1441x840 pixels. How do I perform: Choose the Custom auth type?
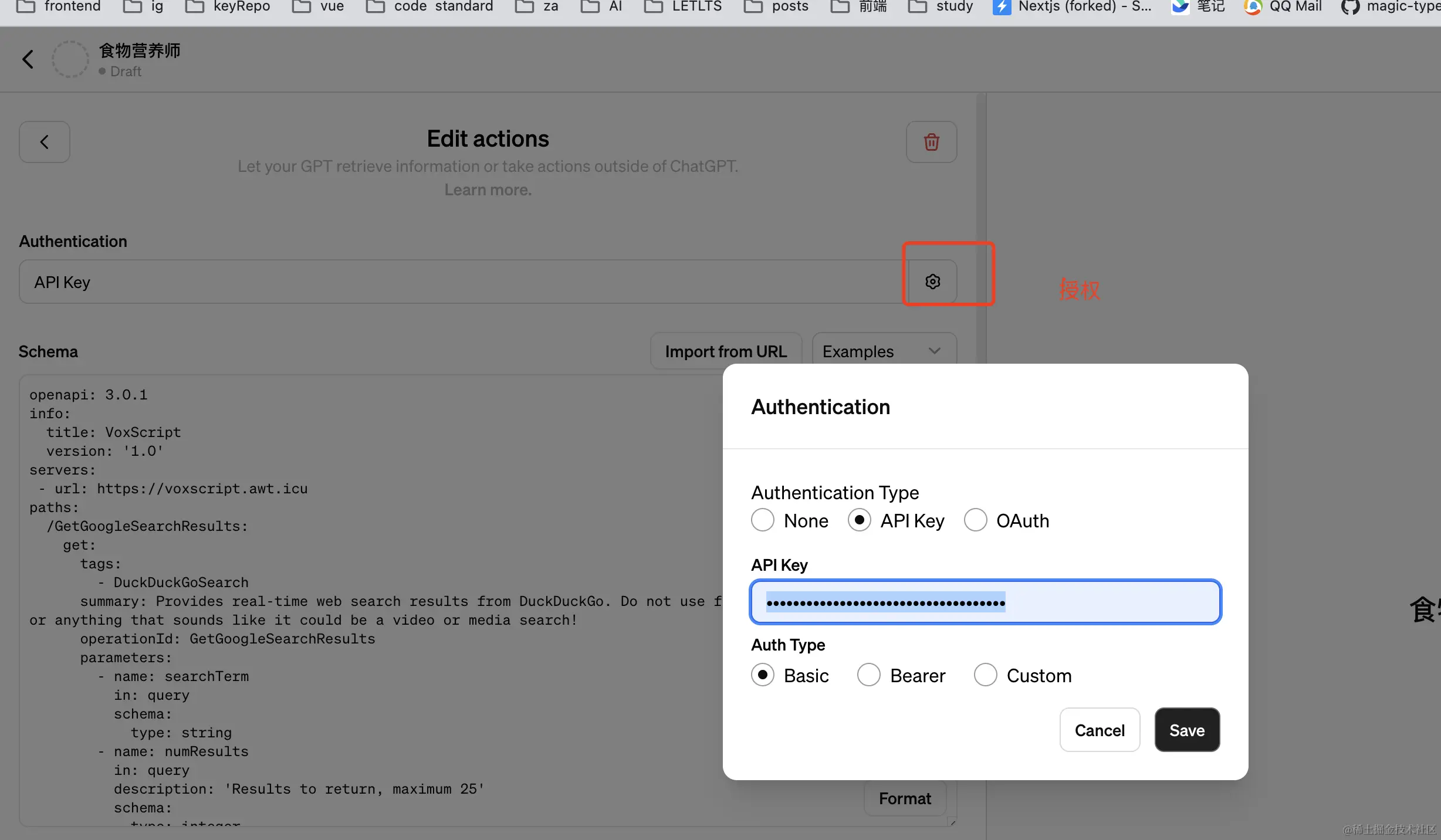(x=985, y=675)
